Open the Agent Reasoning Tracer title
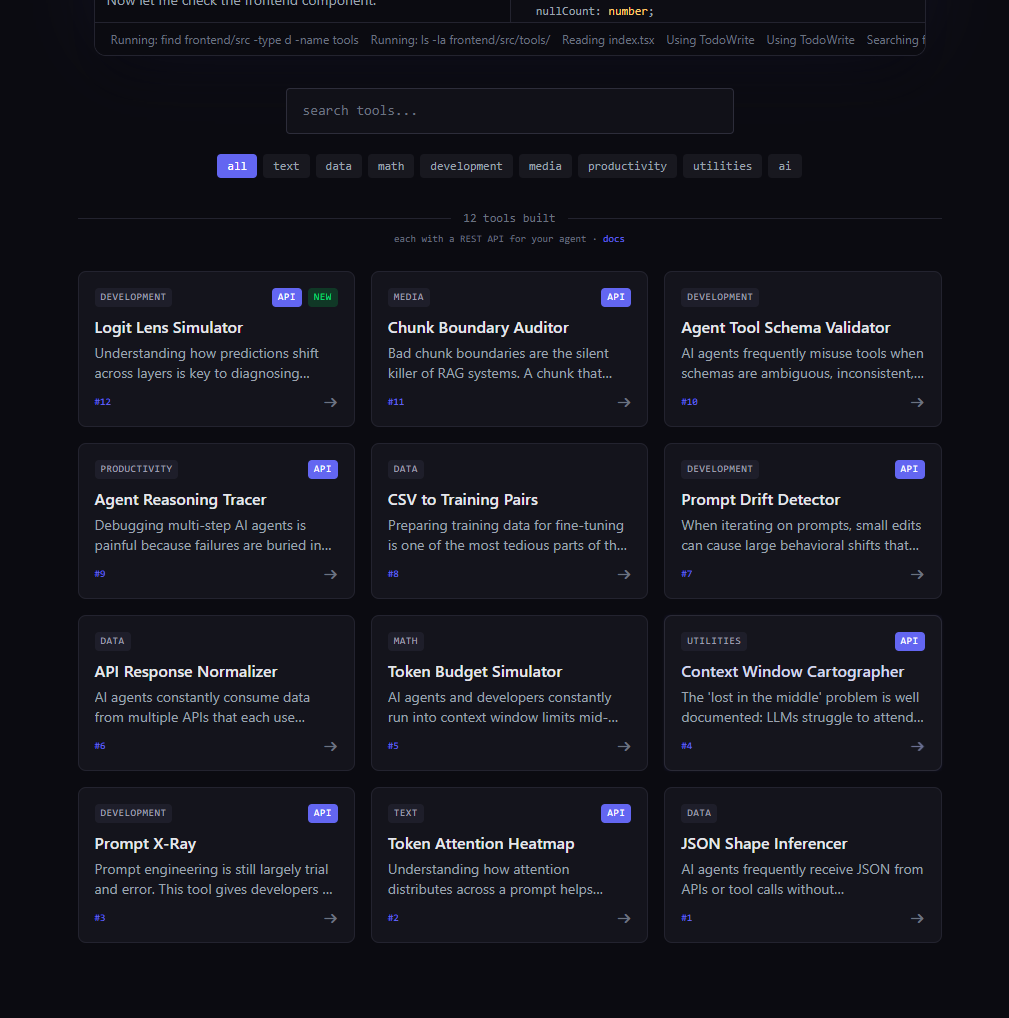This screenshot has height=1018, width=1009. pyautogui.click(x=181, y=500)
